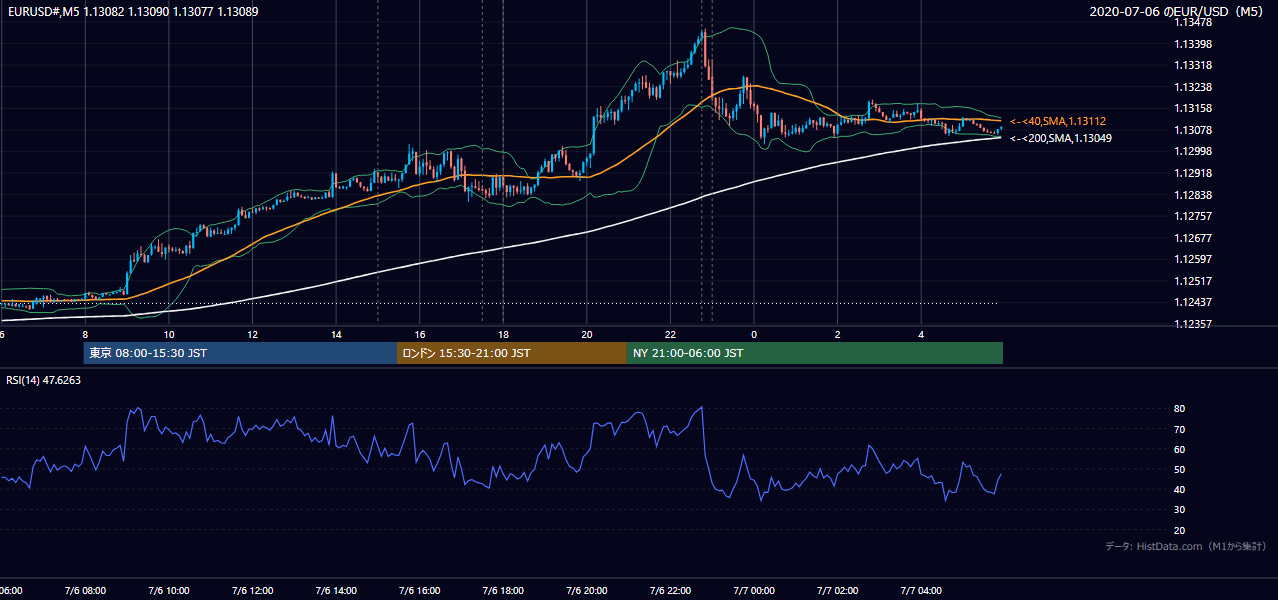Click the 7/7 02:00 bottom time label

point(837,591)
